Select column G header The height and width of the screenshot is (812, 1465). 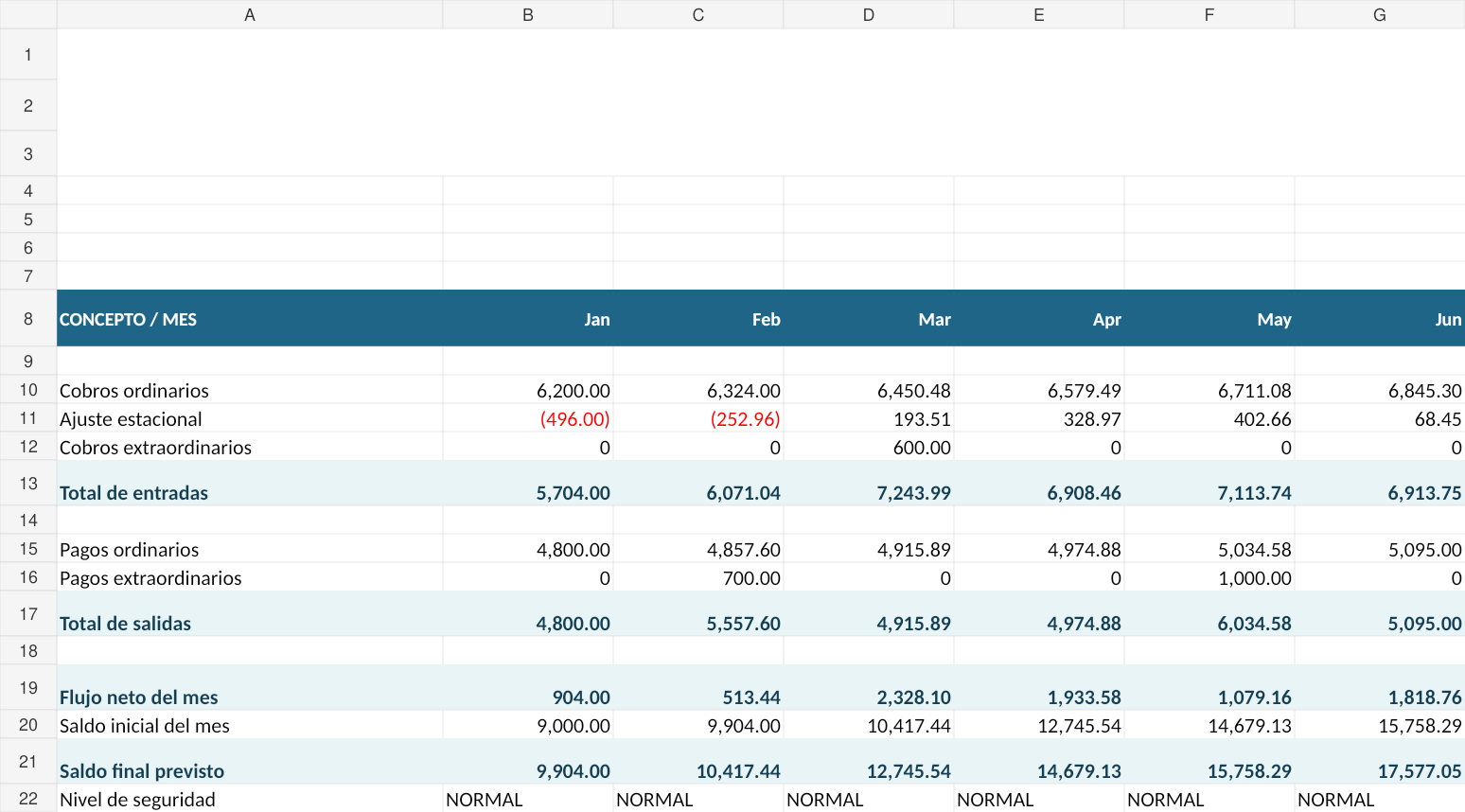tap(1380, 14)
